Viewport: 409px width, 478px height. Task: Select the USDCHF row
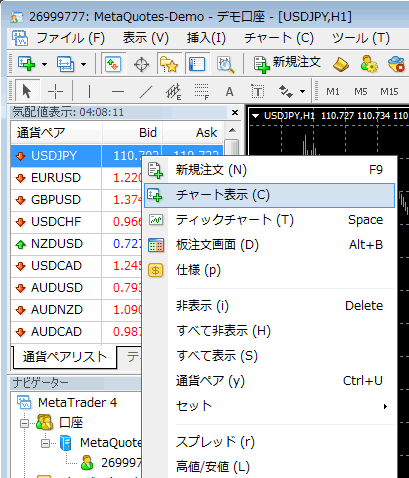click(77, 222)
